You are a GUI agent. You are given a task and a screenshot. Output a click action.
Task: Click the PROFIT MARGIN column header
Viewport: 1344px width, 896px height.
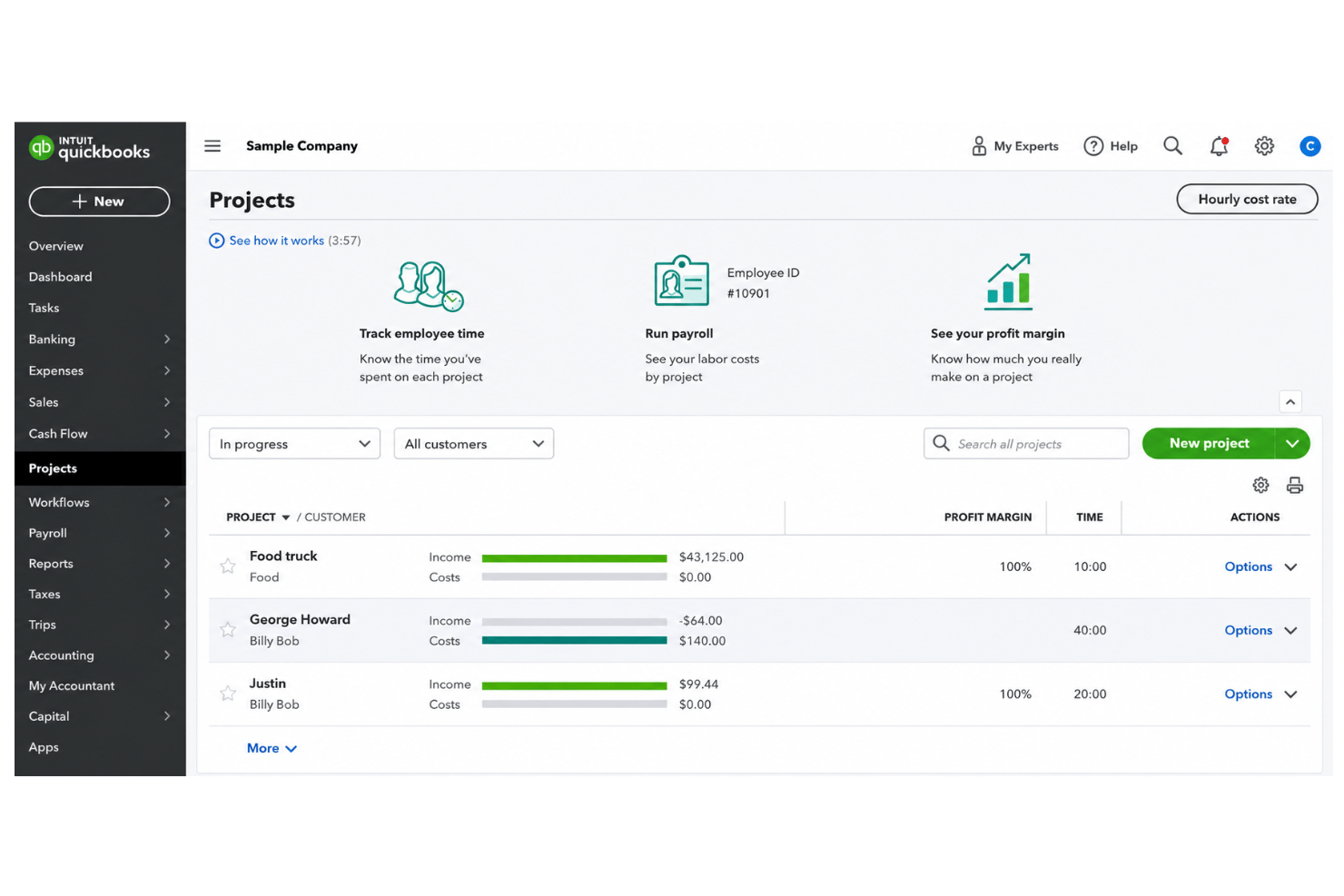pyautogui.click(x=987, y=517)
